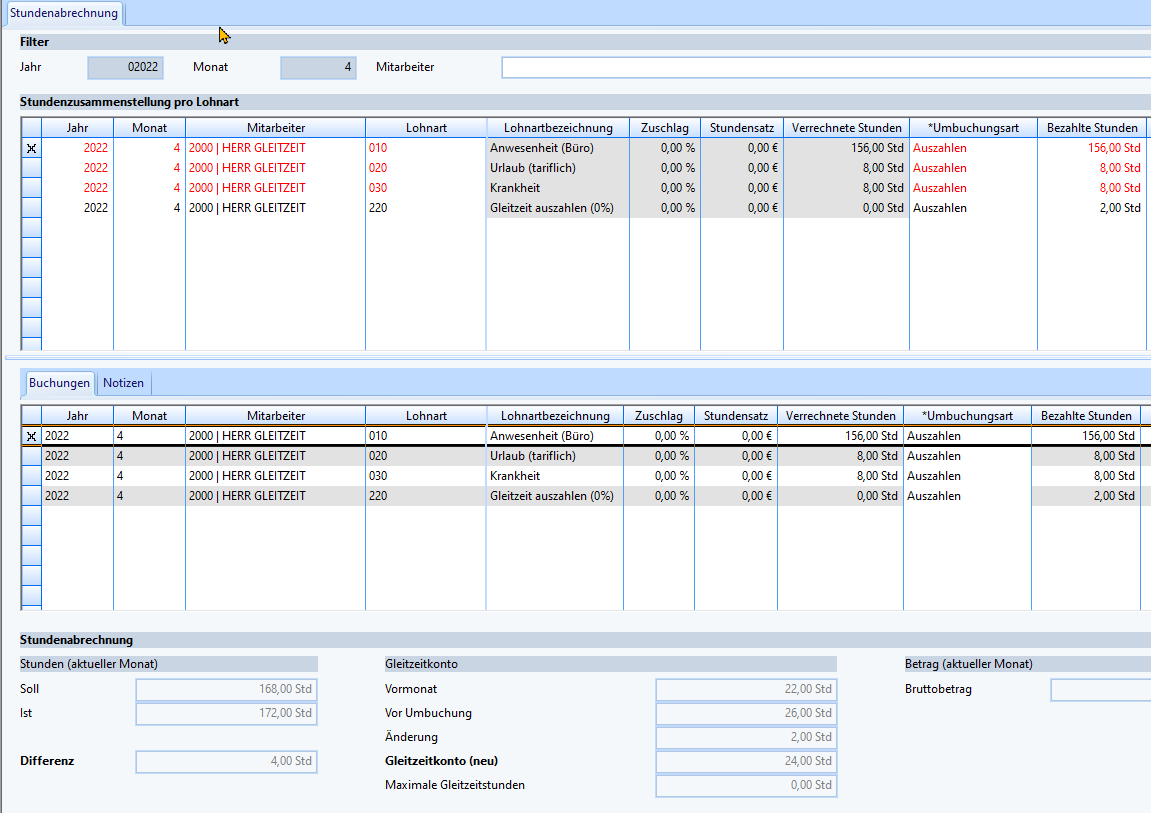Image resolution: width=1151 pixels, height=813 pixels.
Task: Click the Jahr filter field
Action: pos(125,68)
